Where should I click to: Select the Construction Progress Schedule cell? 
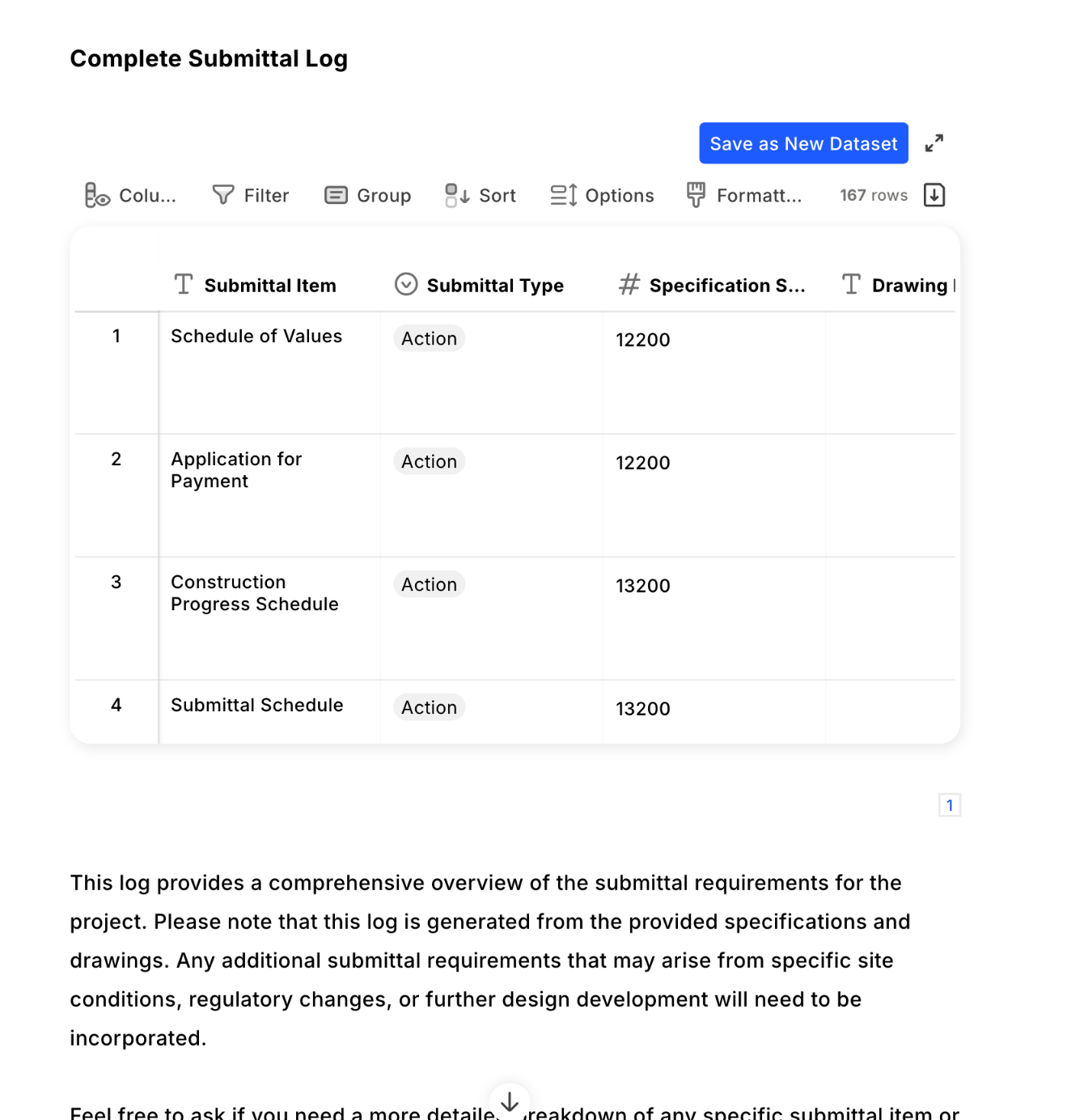click(255, 593)
